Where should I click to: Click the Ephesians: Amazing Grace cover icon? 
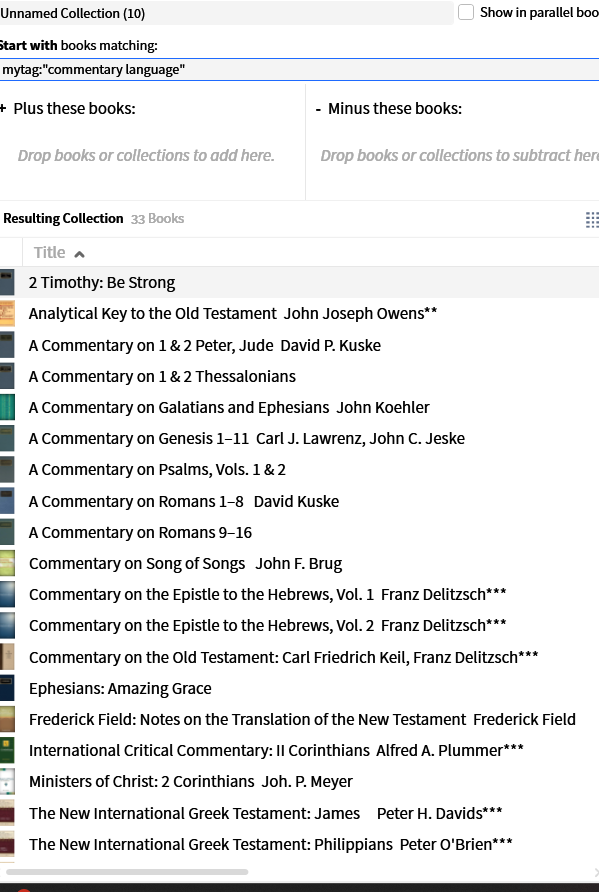click(x=7, y=688)
